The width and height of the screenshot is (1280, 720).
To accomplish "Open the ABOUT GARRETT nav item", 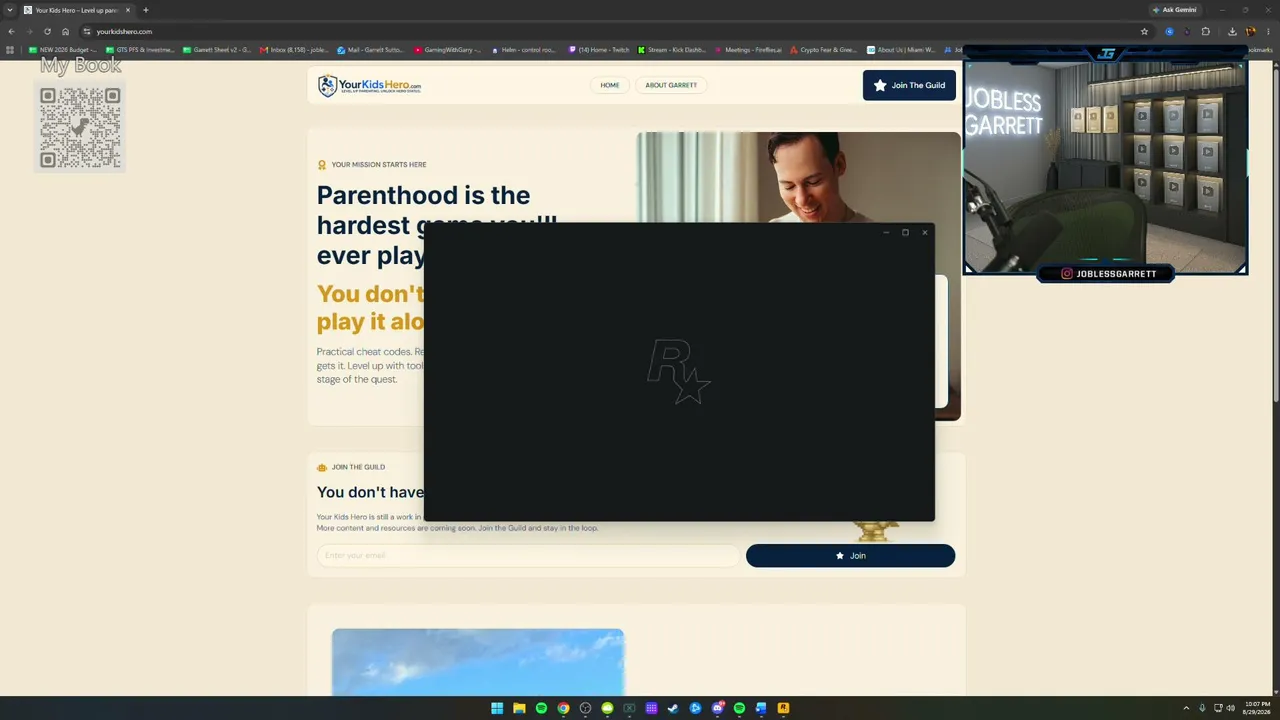I will tap(671, 85).
